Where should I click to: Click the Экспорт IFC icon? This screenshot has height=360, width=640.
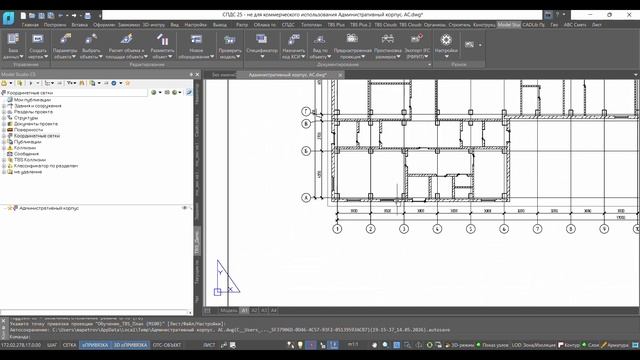tap(417, 39)
